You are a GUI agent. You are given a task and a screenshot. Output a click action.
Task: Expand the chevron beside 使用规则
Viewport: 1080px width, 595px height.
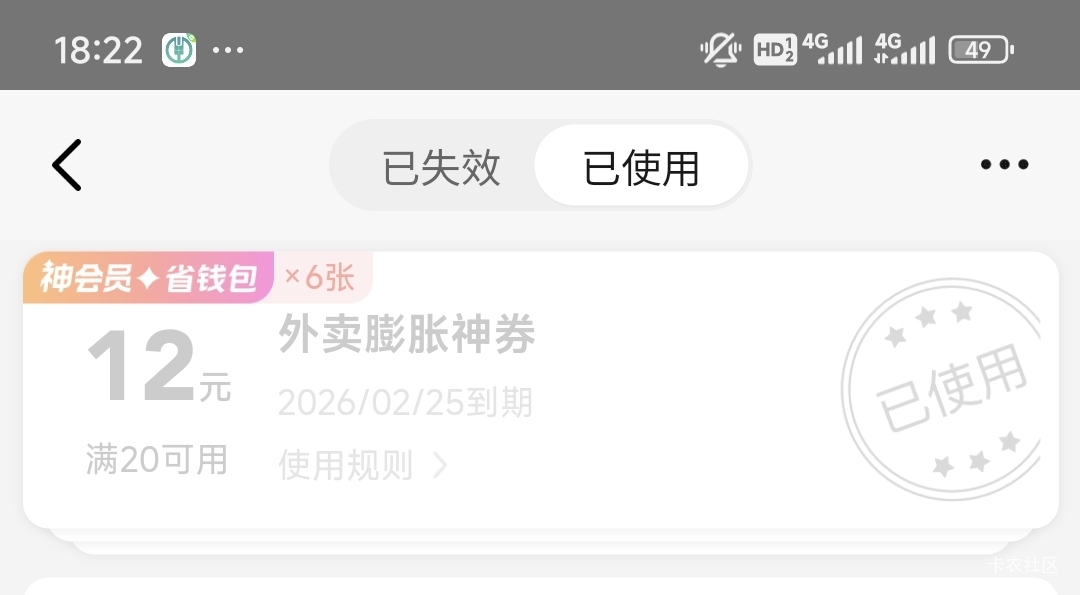click(439, 466)
